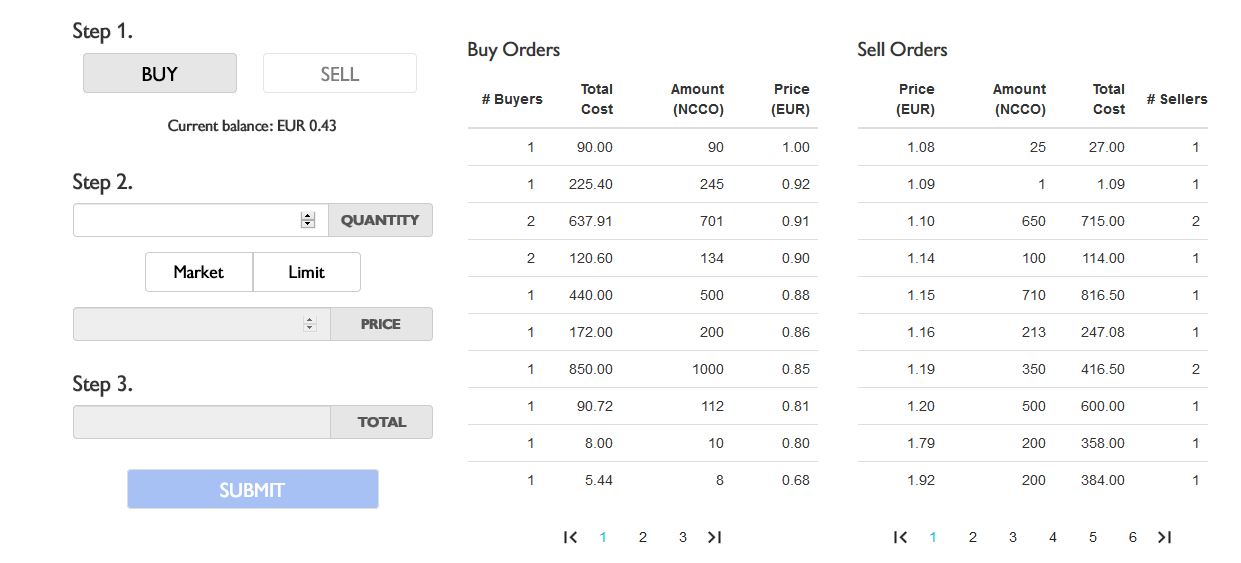Go to first page of Sell Orders
This screenshot has width=1241, height=563.
point(900,537)
